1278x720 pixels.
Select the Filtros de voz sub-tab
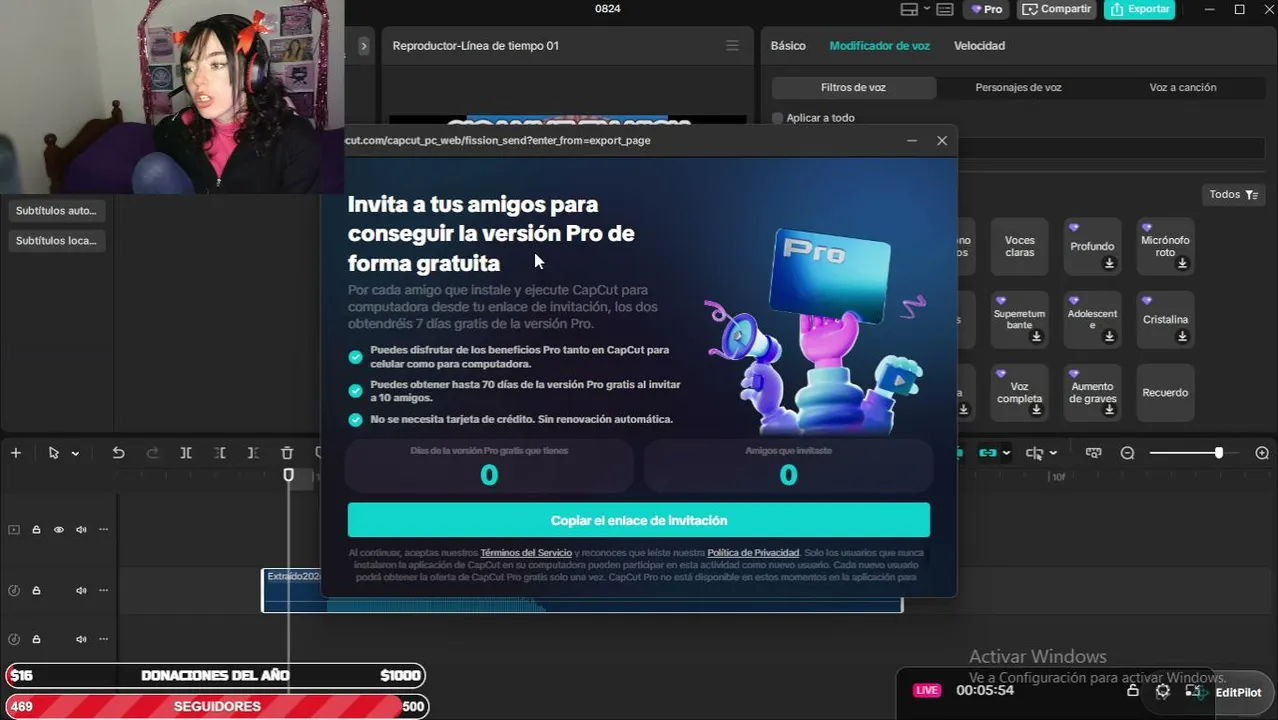point(853,88)
